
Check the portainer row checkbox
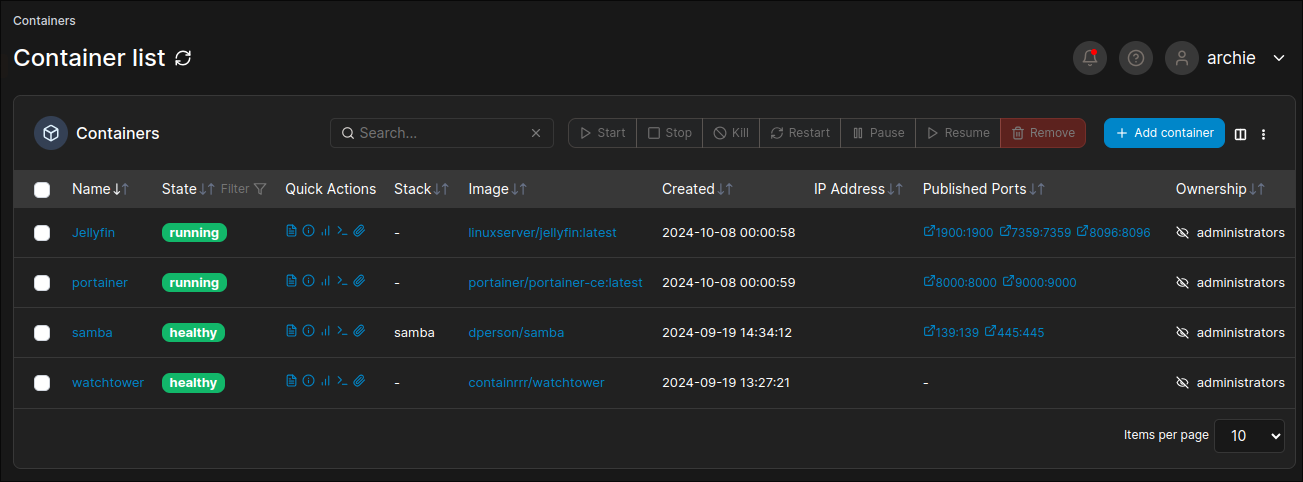(42, 283)
